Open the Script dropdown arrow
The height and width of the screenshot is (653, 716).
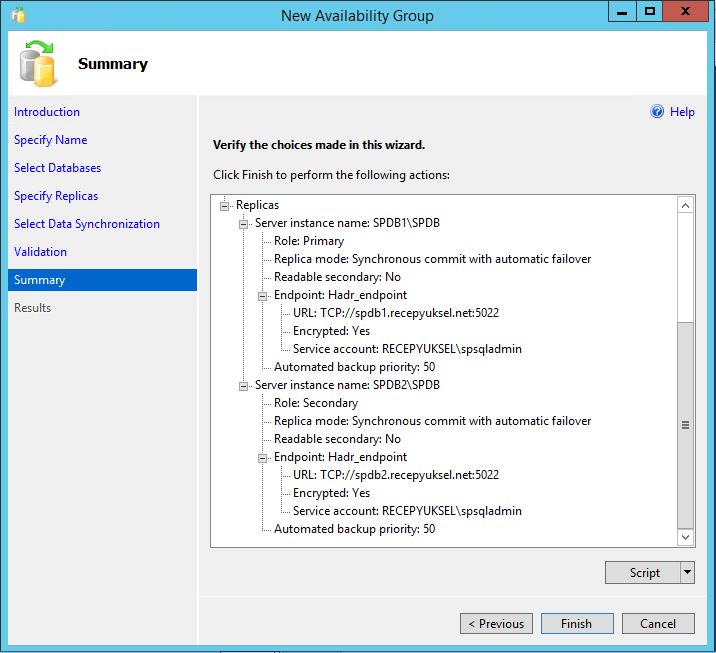pos(687,572)
